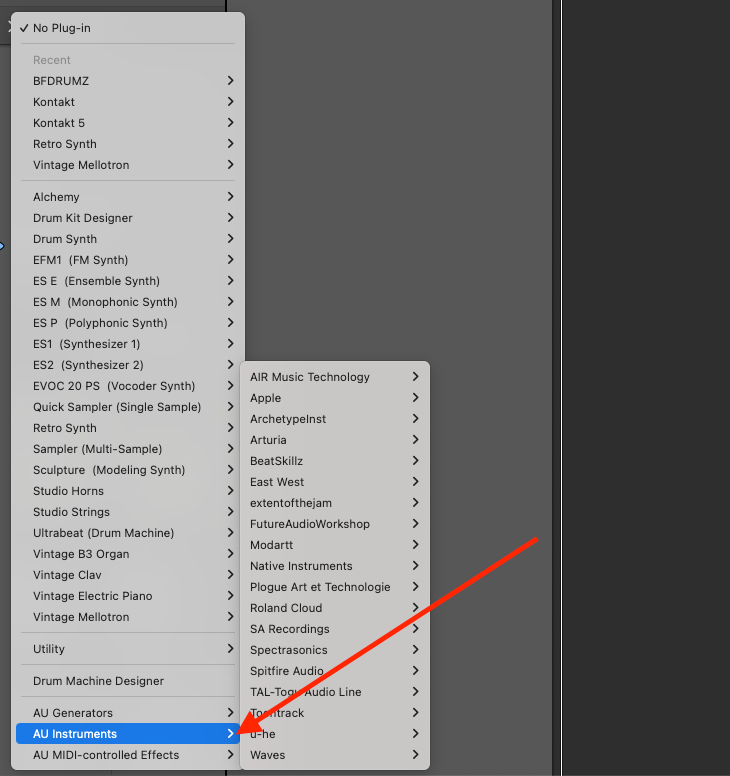
Task: Expand chevron beside Native Instruments
Action: (416, 566)
